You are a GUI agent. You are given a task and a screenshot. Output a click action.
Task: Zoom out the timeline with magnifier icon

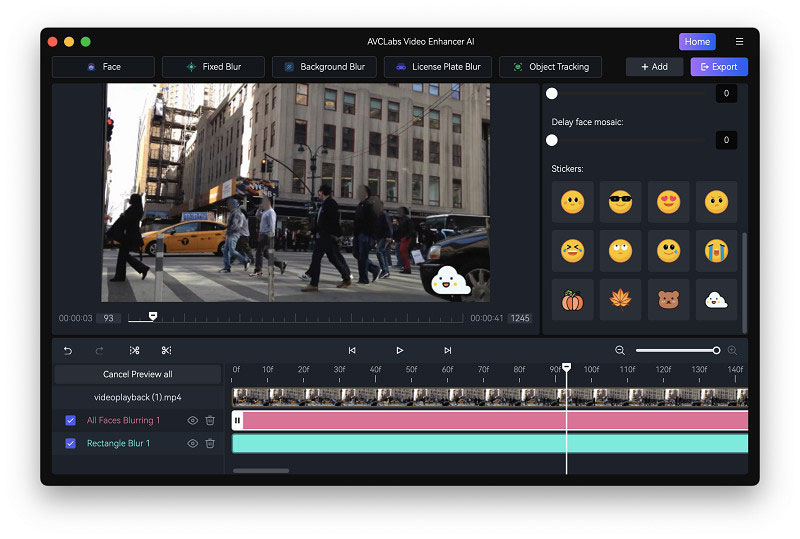click(620, 350)
